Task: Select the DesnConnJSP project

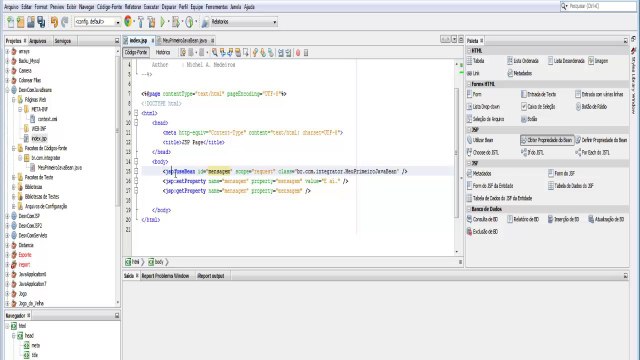Action: (x=29, y=216)
